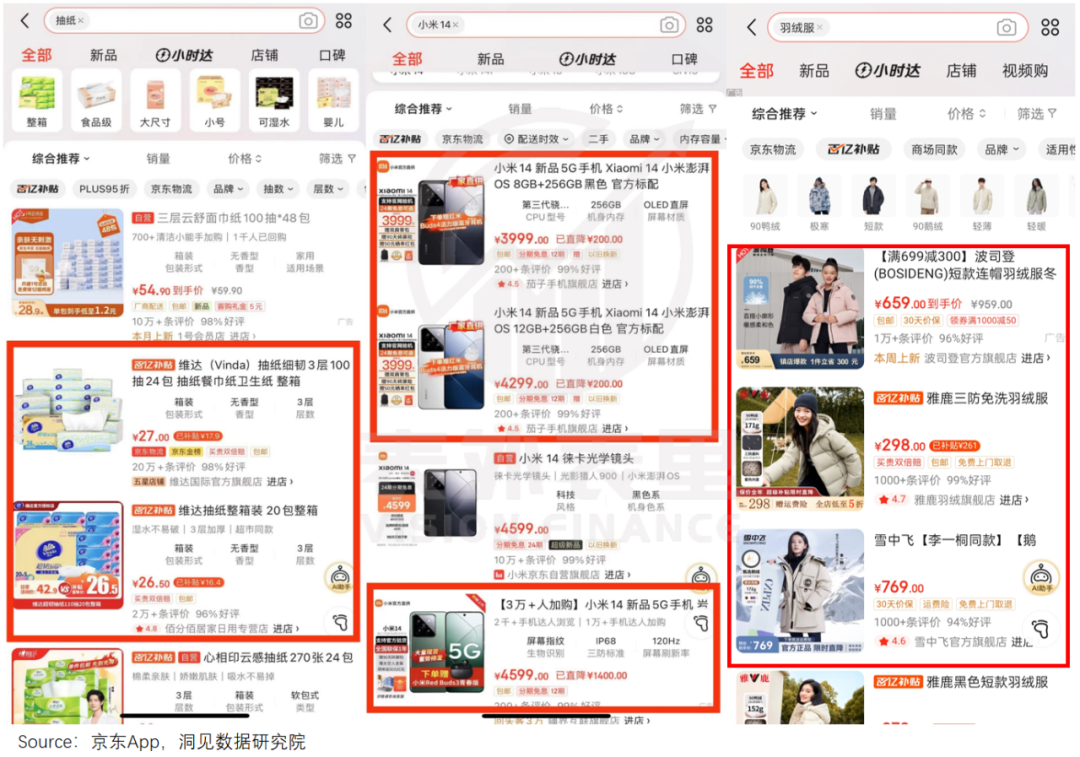Screen dimensions: 1080x757
Task: Open footprint history icon in 抽纸 results
Action: tap(340, 622)
